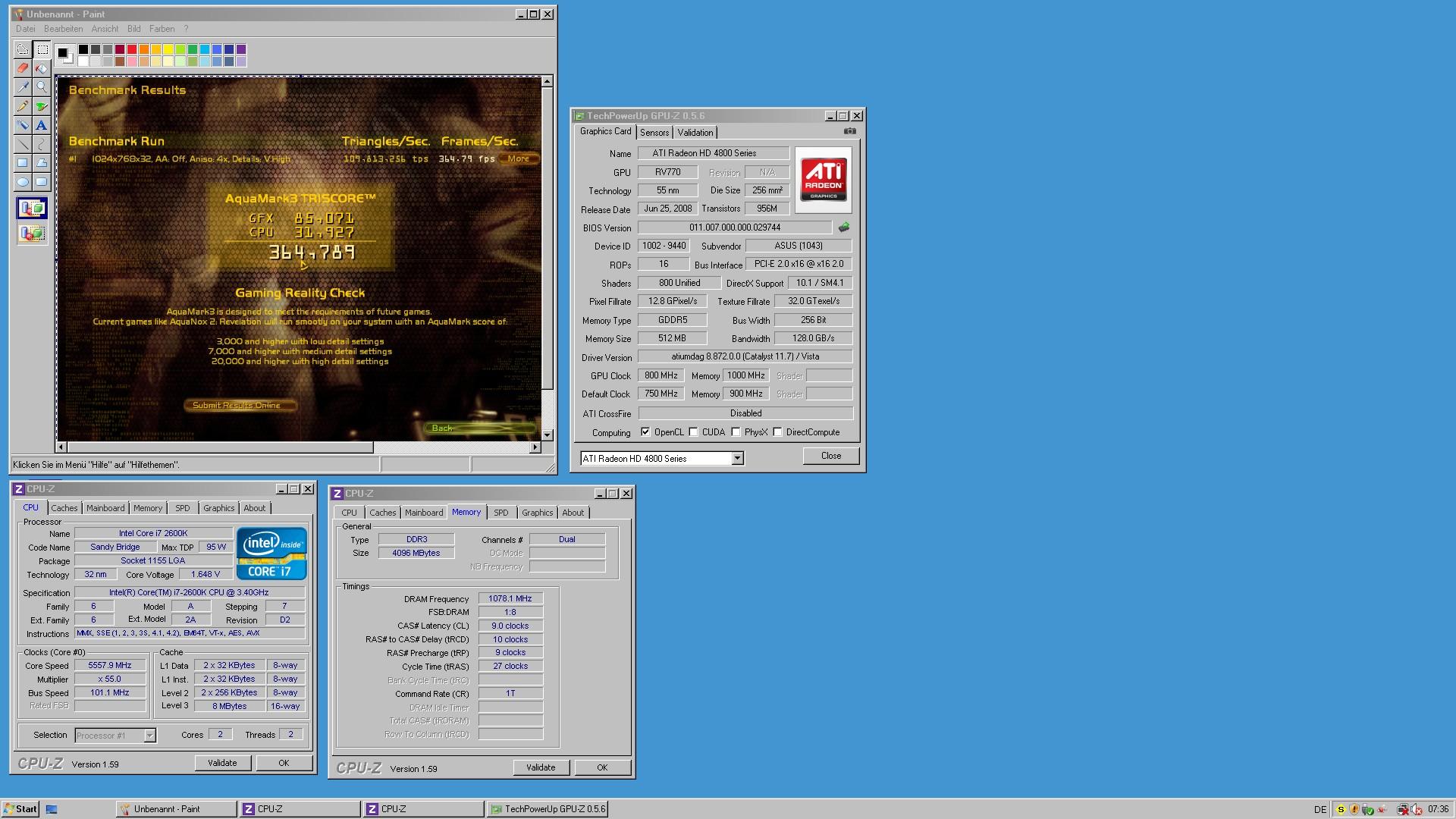The width and height of the screenshot is (1456, 819).
Task: Click the disconnected network tray icon
Action: coord(1403,809)
